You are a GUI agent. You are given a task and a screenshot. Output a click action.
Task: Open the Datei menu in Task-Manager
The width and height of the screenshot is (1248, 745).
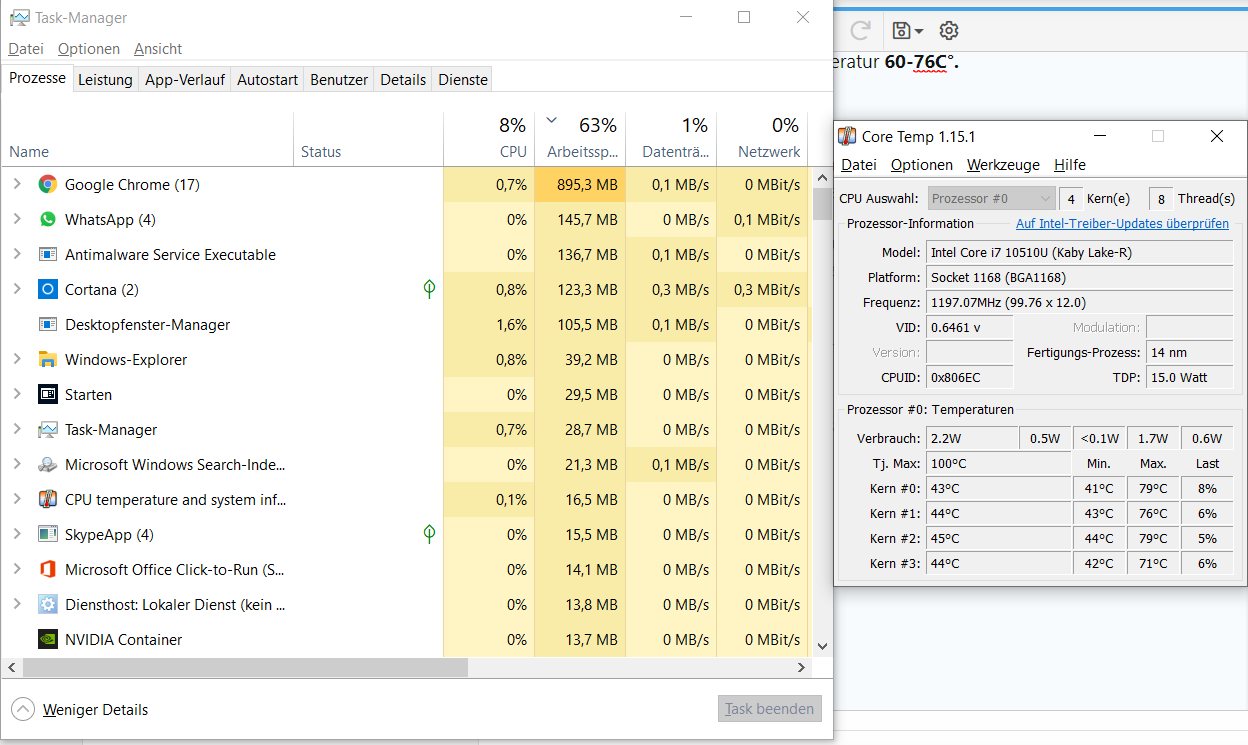pyautogui.click(x=26, y=49)
